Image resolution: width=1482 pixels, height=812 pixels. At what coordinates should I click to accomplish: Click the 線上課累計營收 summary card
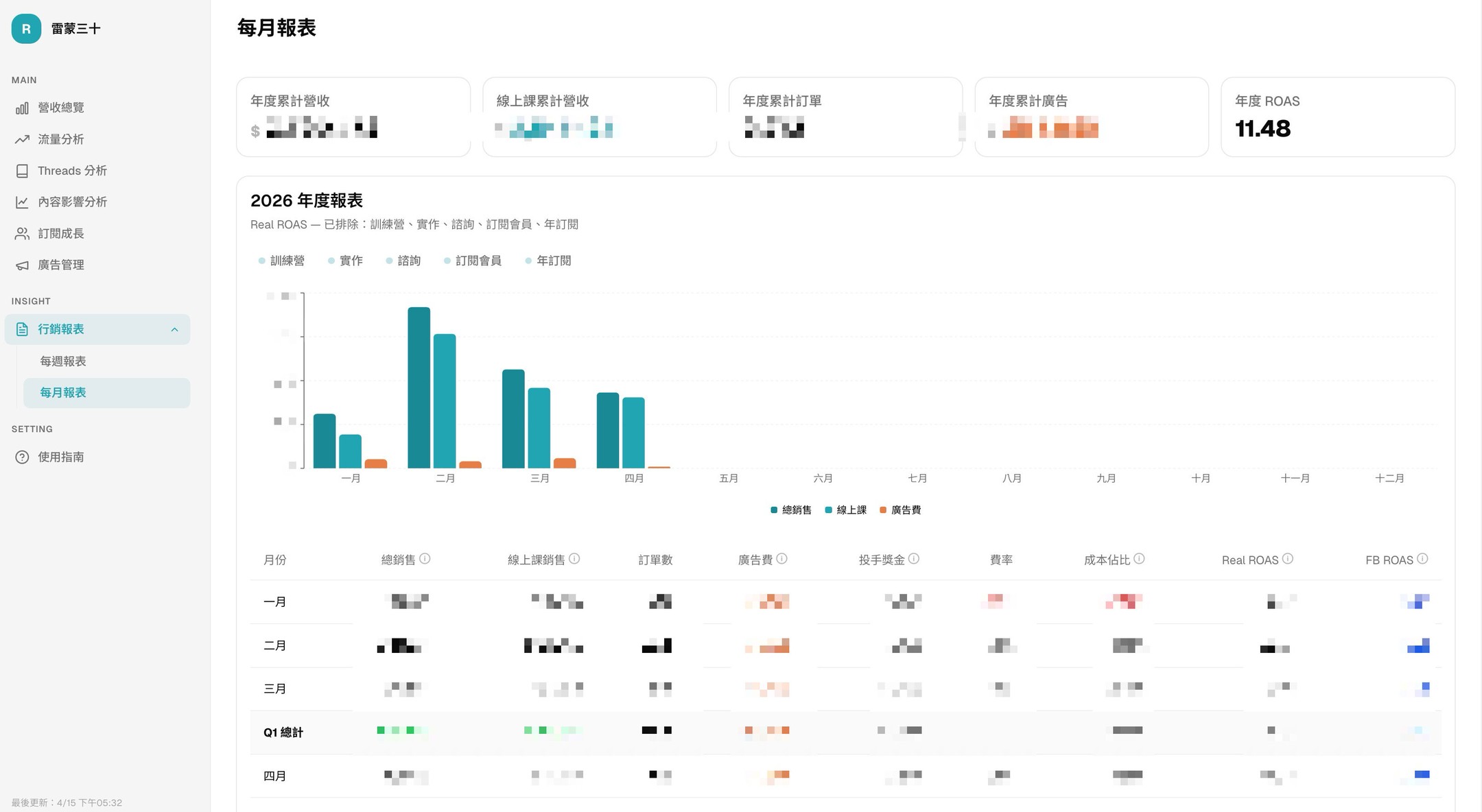600,117
